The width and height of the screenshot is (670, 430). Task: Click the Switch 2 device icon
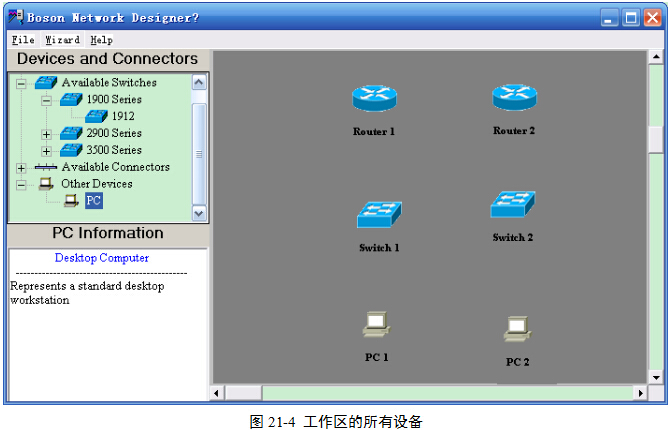click(512, 204)
